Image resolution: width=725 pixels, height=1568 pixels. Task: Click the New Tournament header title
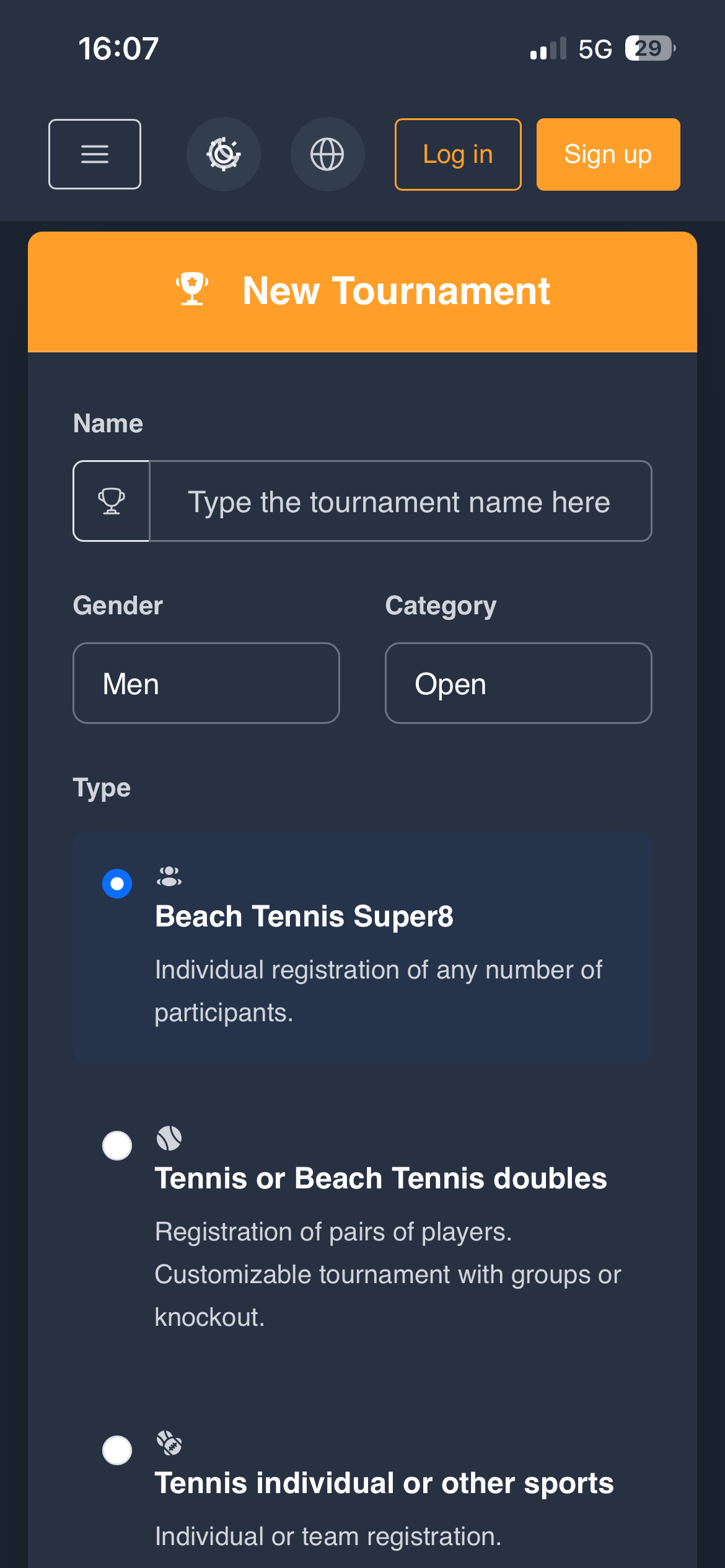pyautogui.click(x=396, y=290)
